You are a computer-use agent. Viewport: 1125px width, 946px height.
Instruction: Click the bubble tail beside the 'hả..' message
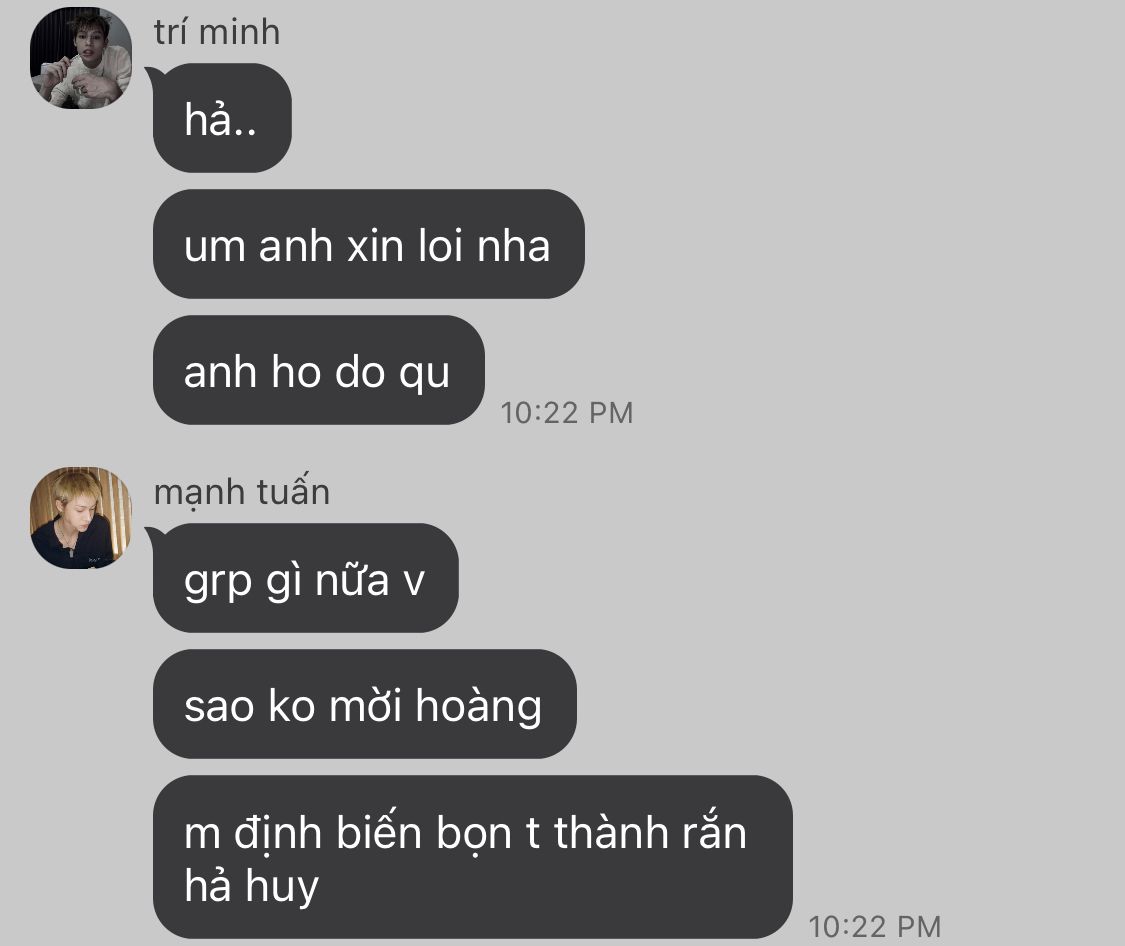[154, 77]
